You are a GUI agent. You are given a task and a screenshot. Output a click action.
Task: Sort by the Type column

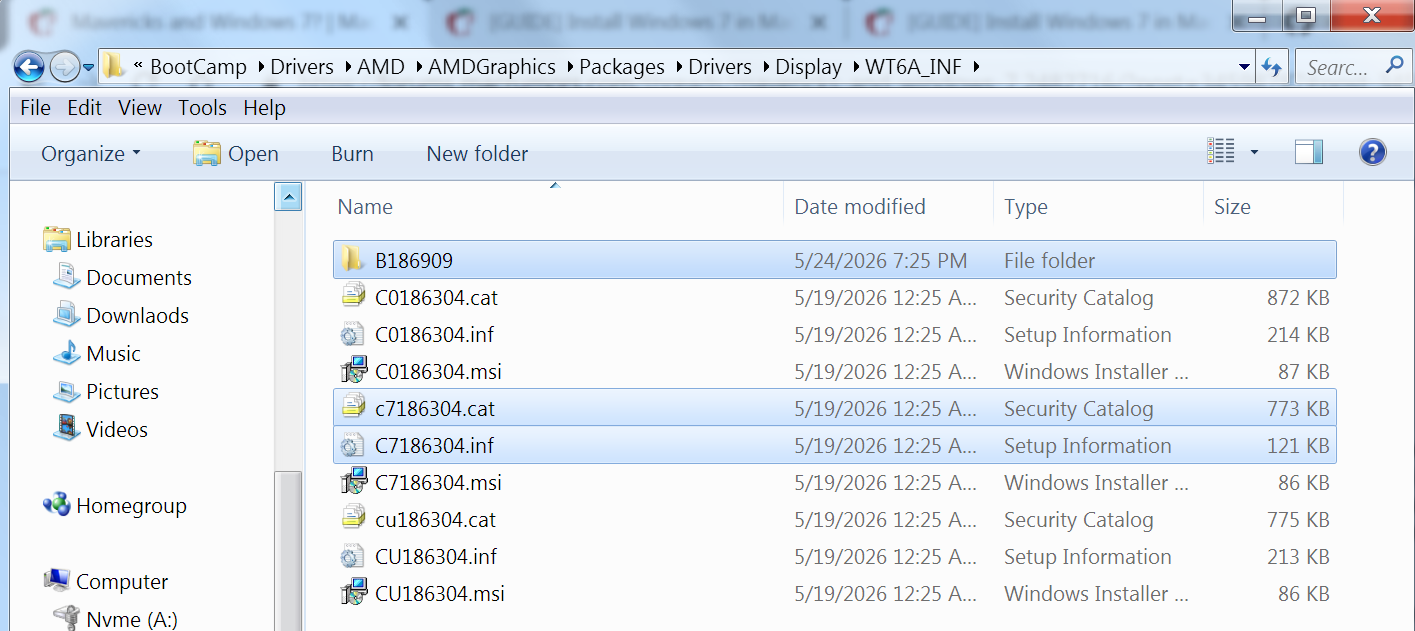click(1026, 207)
